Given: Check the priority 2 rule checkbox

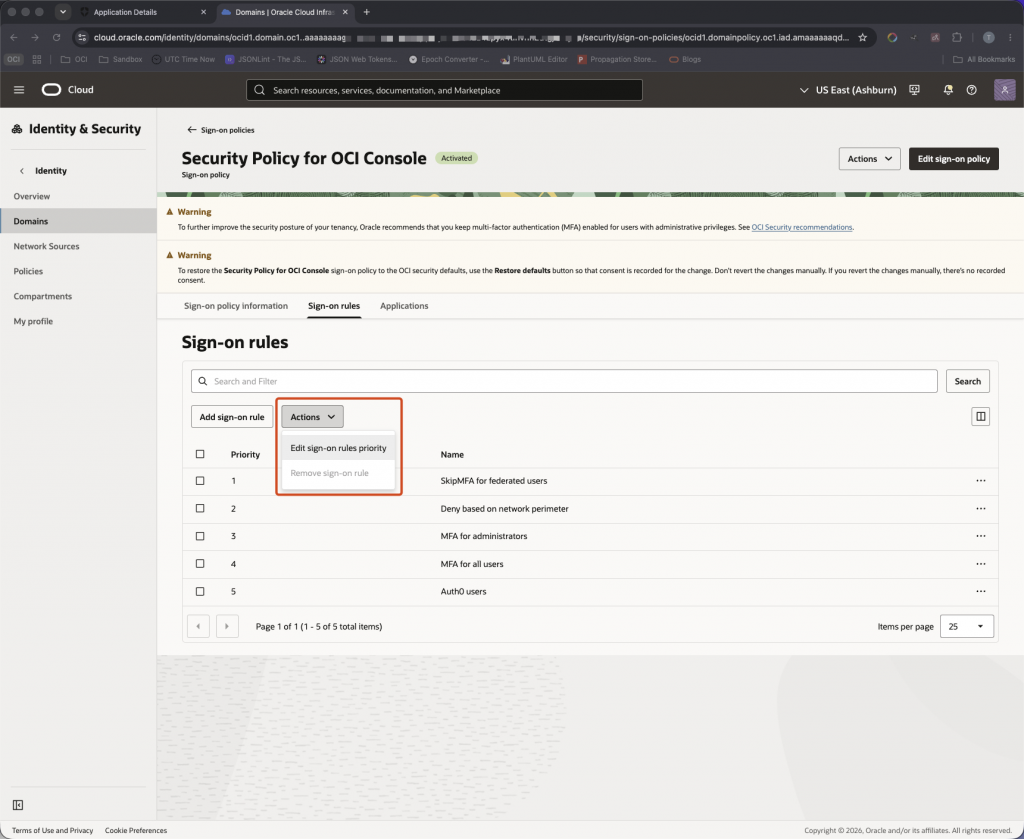Looking at the screenshot, I should coord(200,509).
